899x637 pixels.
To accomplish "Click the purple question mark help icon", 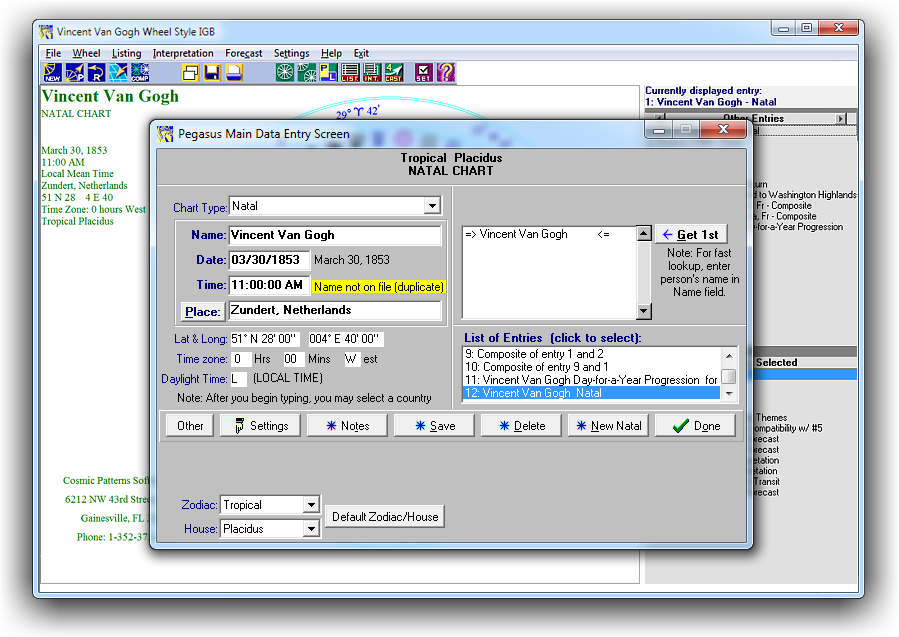I will click(446, 73).
